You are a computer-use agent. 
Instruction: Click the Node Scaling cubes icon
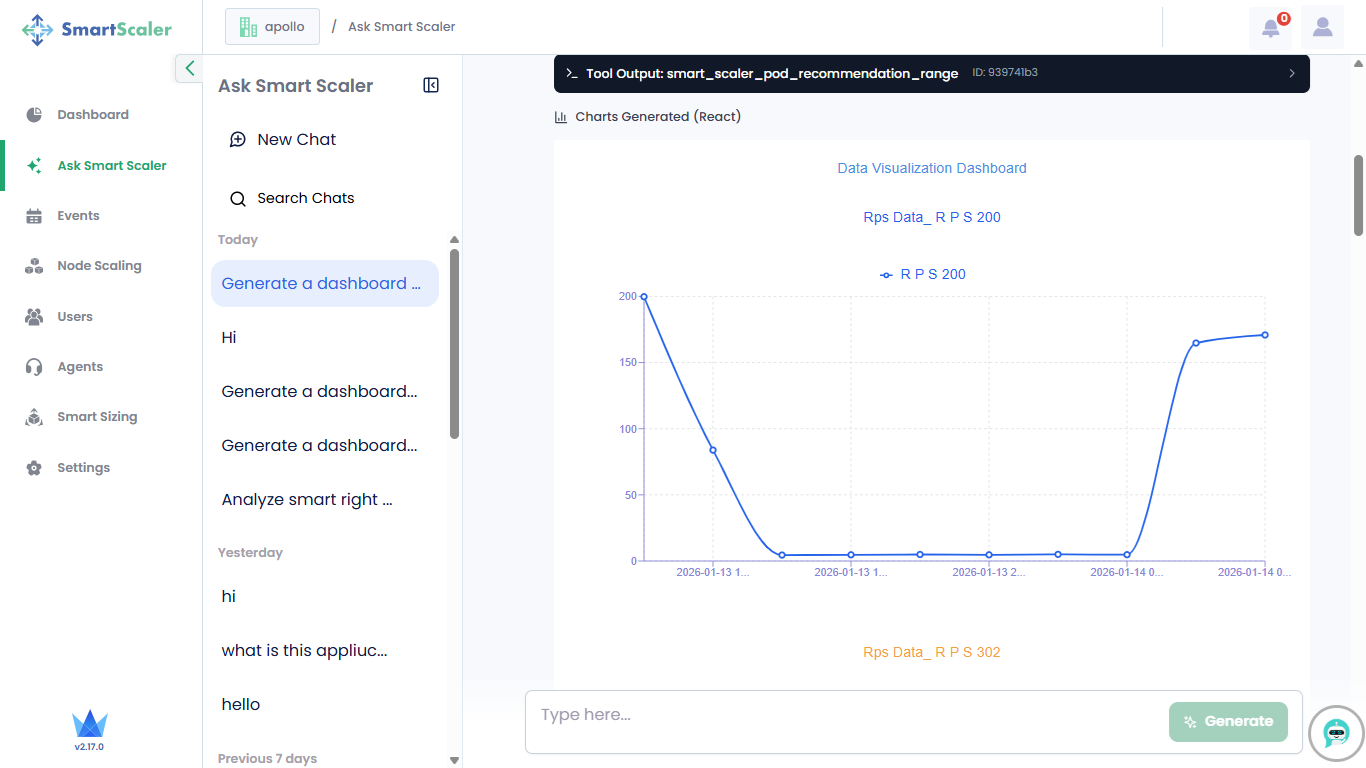point(34,266)
